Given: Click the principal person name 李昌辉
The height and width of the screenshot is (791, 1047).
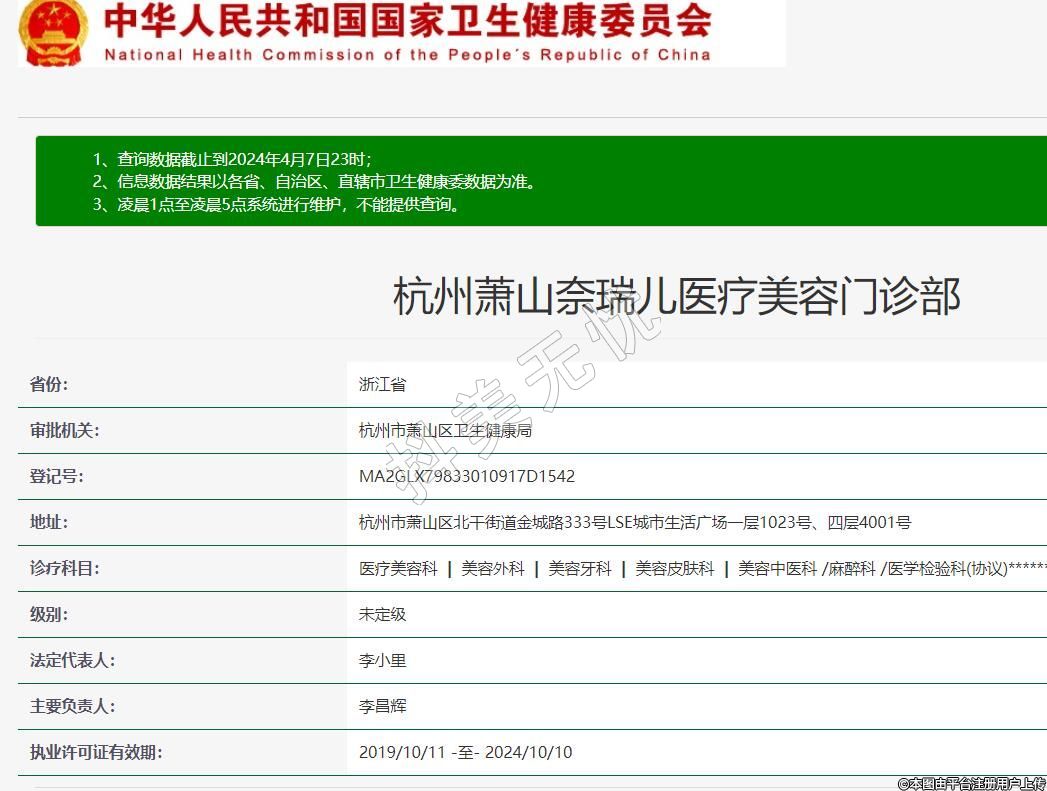Looking at the screenshot, I should click(382, 707).
